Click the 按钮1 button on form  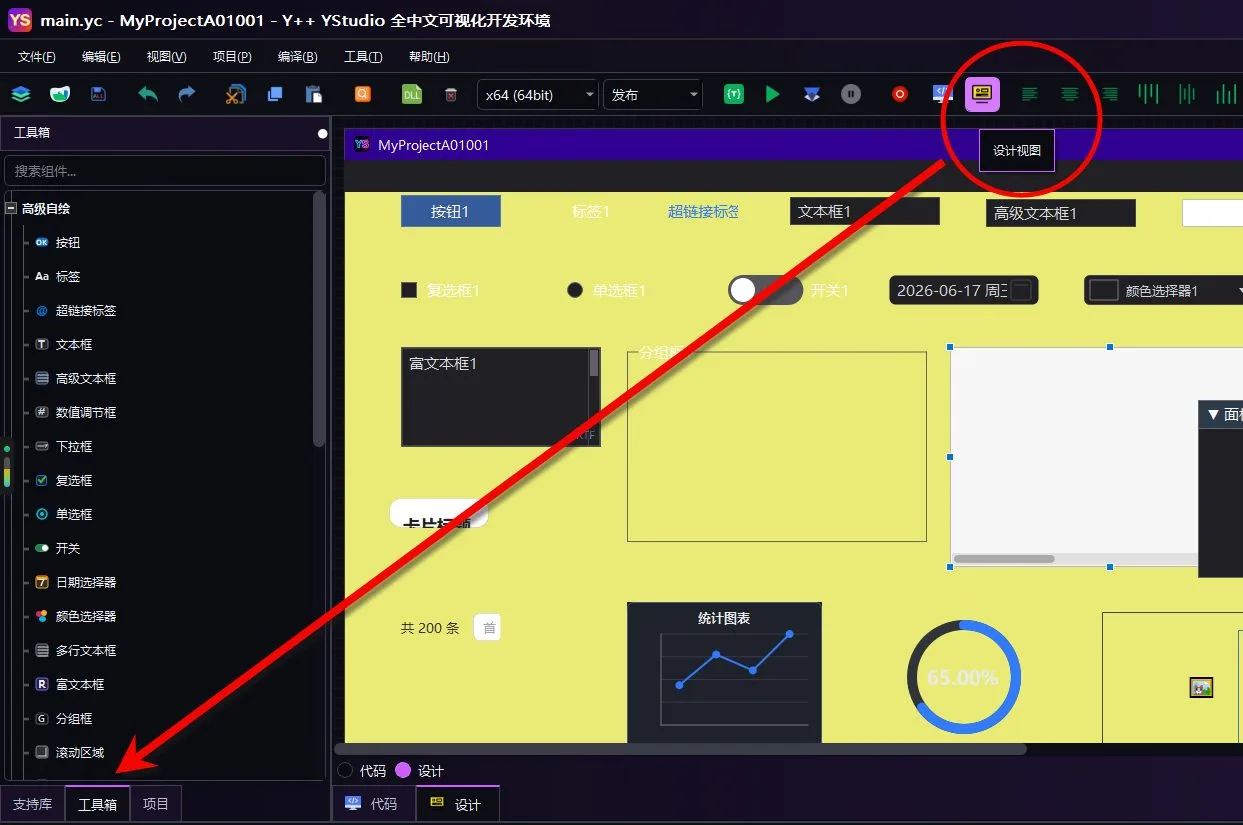450,211
